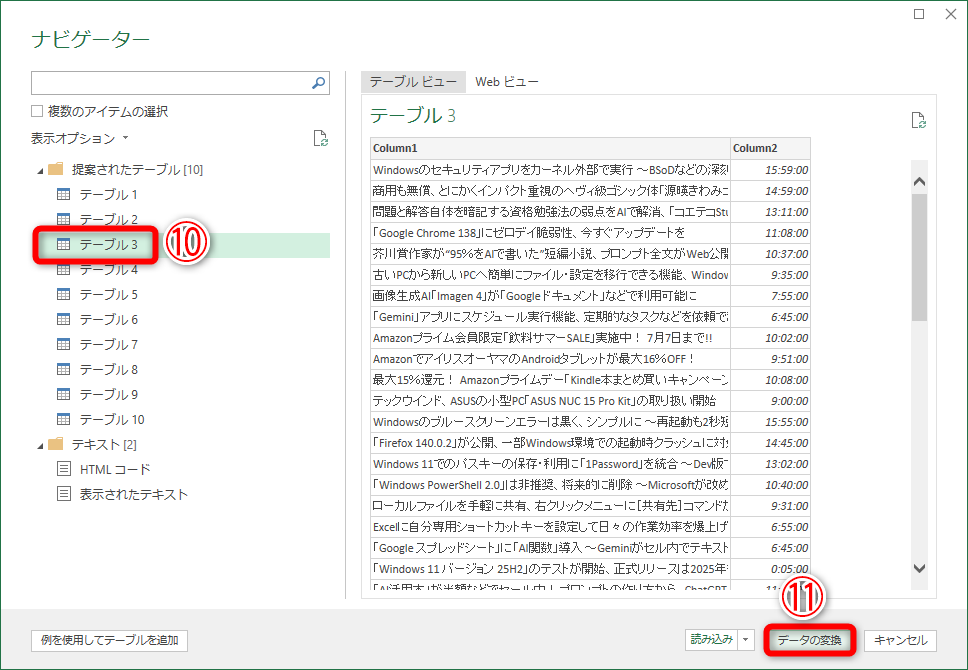The height and width of the screenshot is (670, 968).
Task: Click the folder icon of 提案されたテーブル
Action: pos(54,169)
